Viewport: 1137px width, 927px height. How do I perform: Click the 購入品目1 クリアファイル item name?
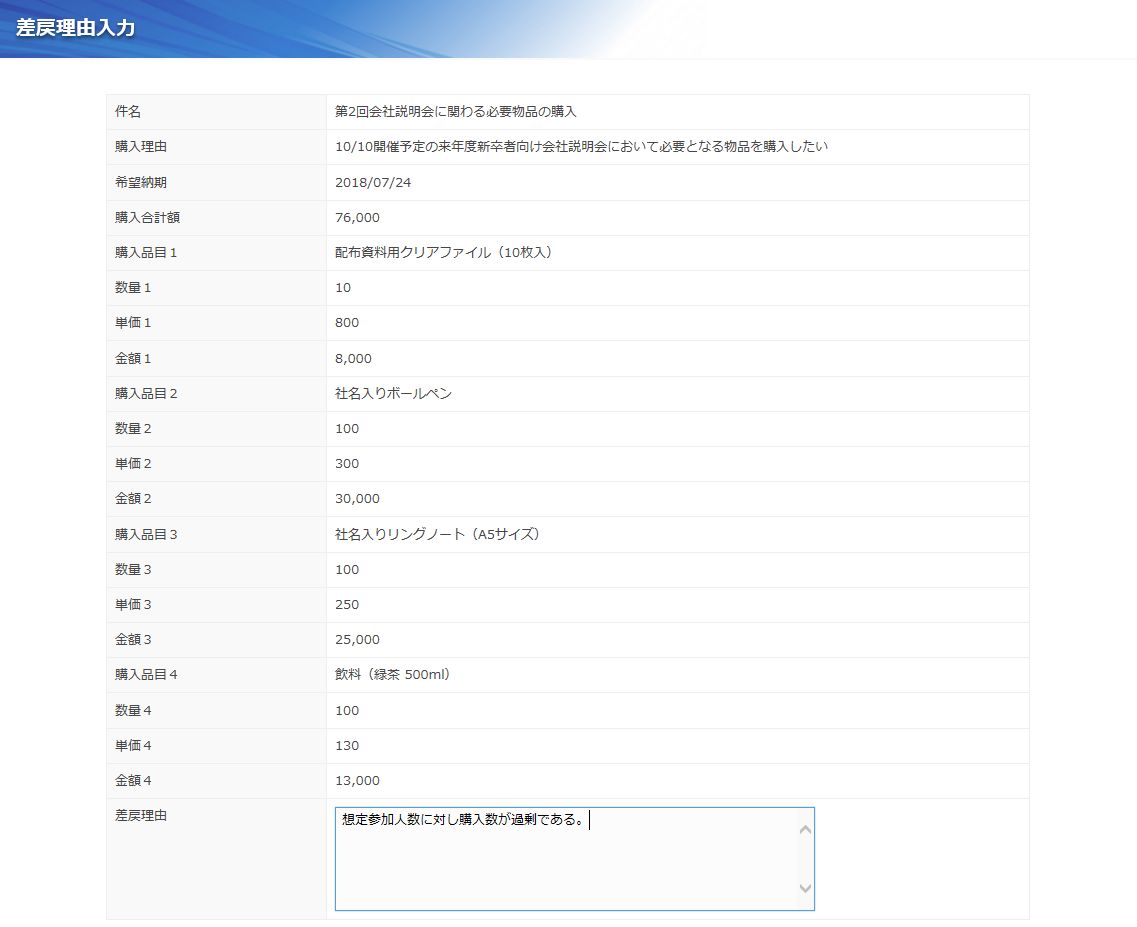443,253
